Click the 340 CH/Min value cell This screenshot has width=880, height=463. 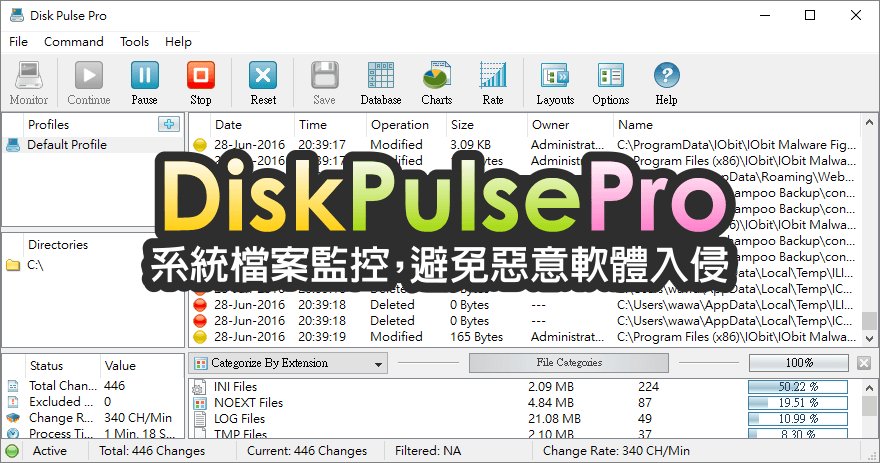click(x=138, y=418)
